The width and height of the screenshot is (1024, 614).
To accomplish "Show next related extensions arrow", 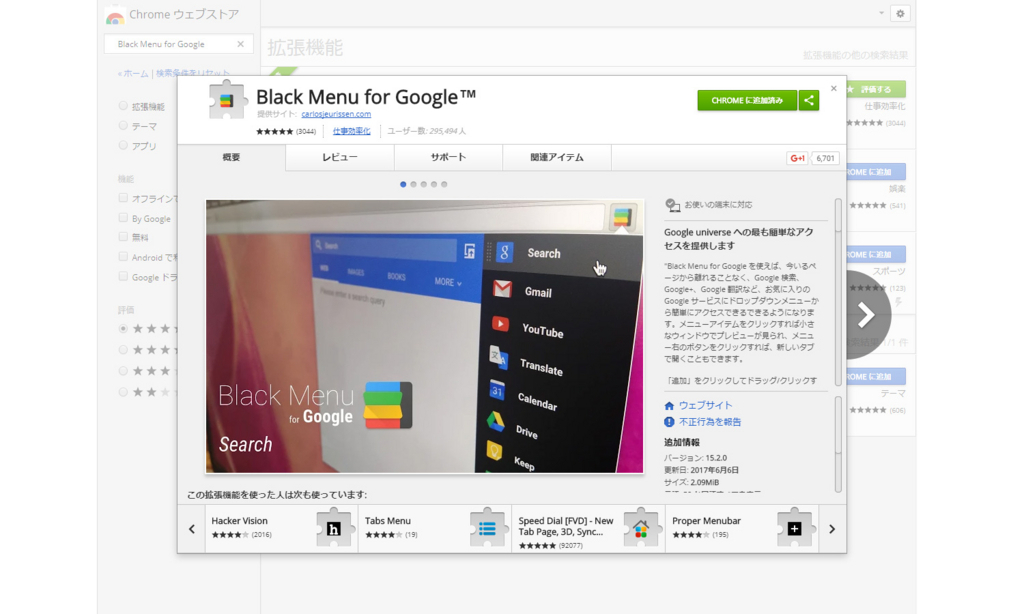I will click(832, 529).
